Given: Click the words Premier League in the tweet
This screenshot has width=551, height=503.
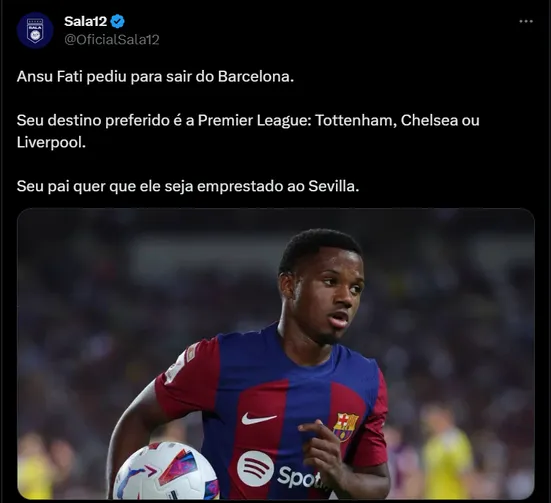Looking at the screenshot, I should click(254, 121).
